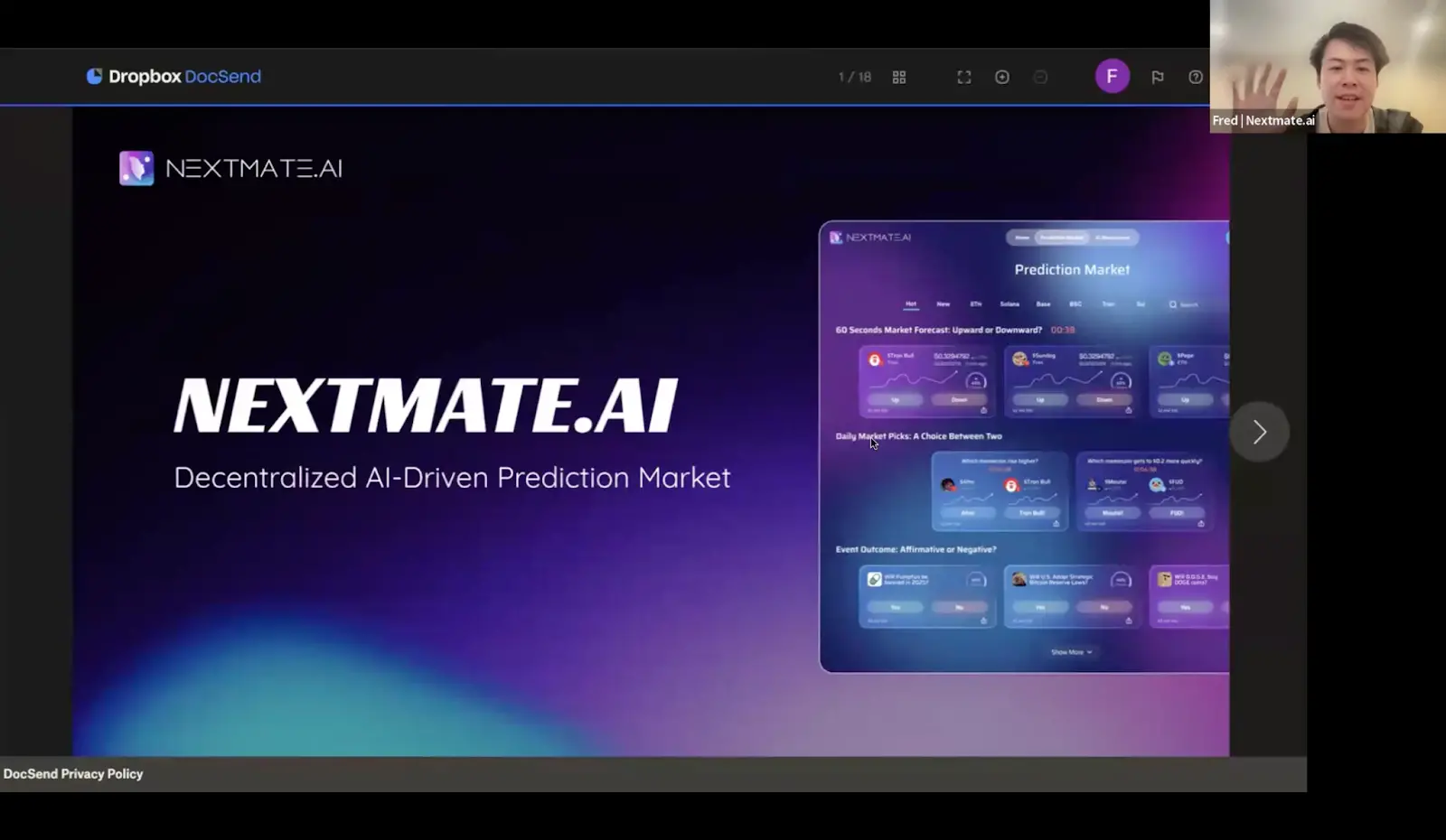Screen dimensions: 1446x840
Task: Click the 1 / 18 page counter
Action: 855,78
